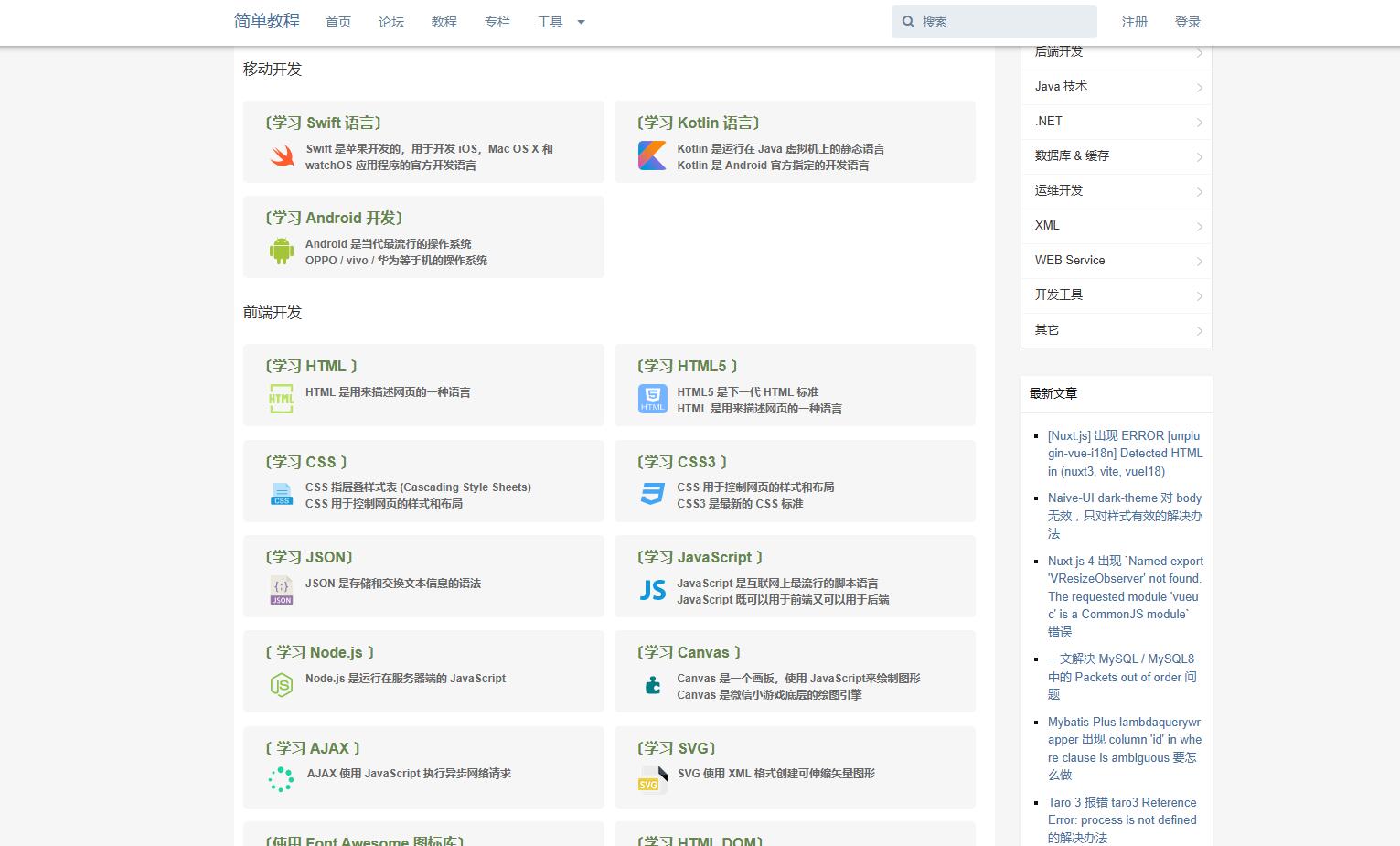The height and width of the screenshot is (846, 1400).
Task: Open the Mybatis-Plus lambdaquerywrapper article
Action: tap(1125, 748)
